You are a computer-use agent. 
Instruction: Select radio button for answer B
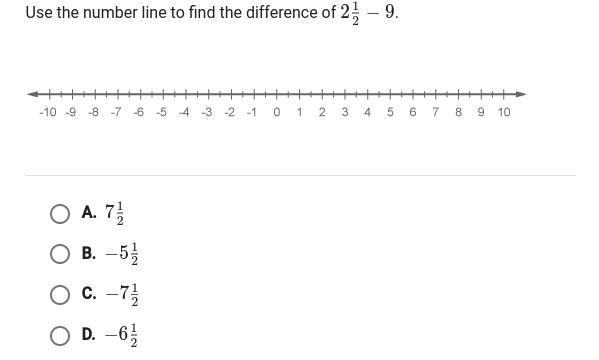click(60, 254)
